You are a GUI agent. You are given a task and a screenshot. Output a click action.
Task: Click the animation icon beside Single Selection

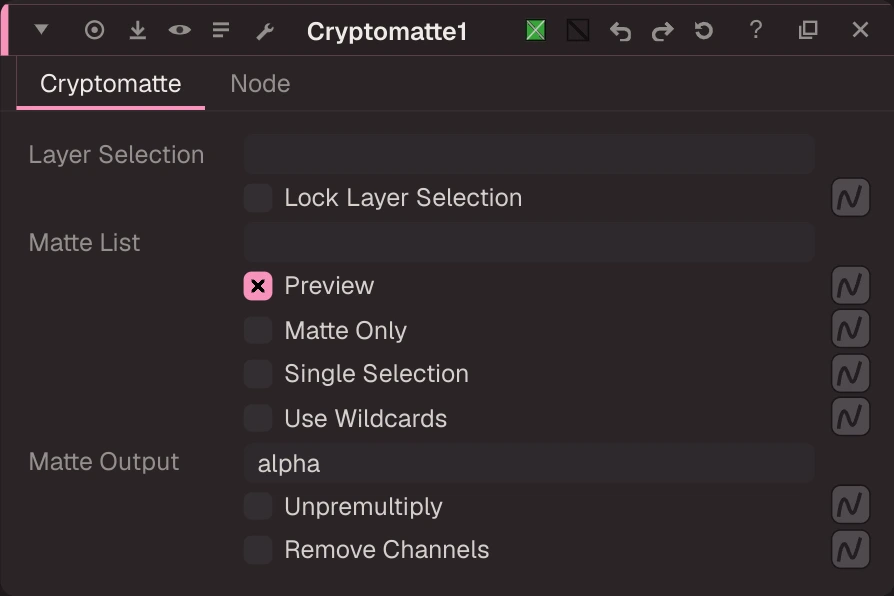850,374
